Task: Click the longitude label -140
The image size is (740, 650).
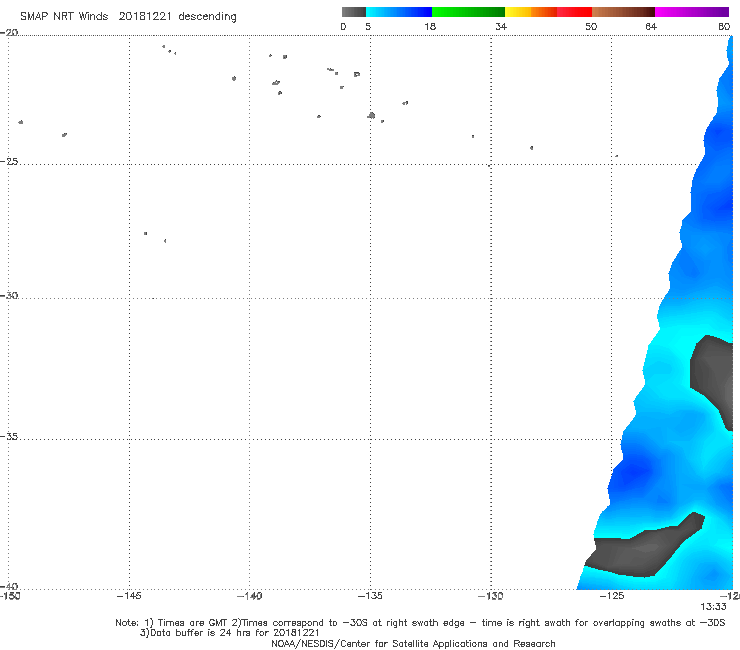Action: click(249, 596)
